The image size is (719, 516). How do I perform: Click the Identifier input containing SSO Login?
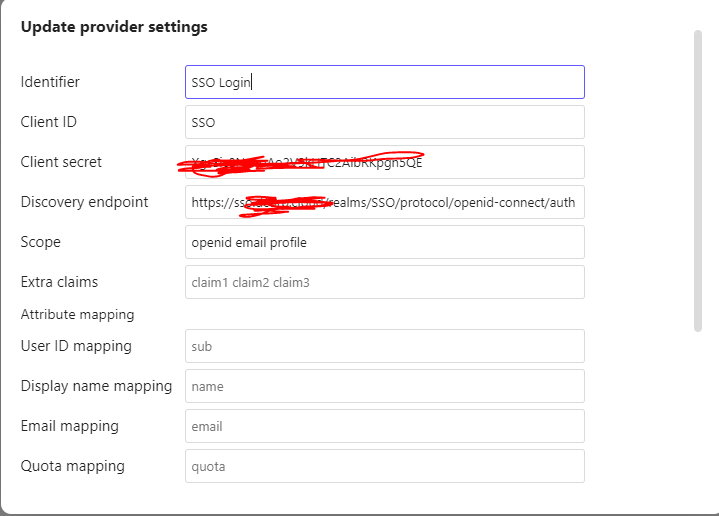coord(384,82)
